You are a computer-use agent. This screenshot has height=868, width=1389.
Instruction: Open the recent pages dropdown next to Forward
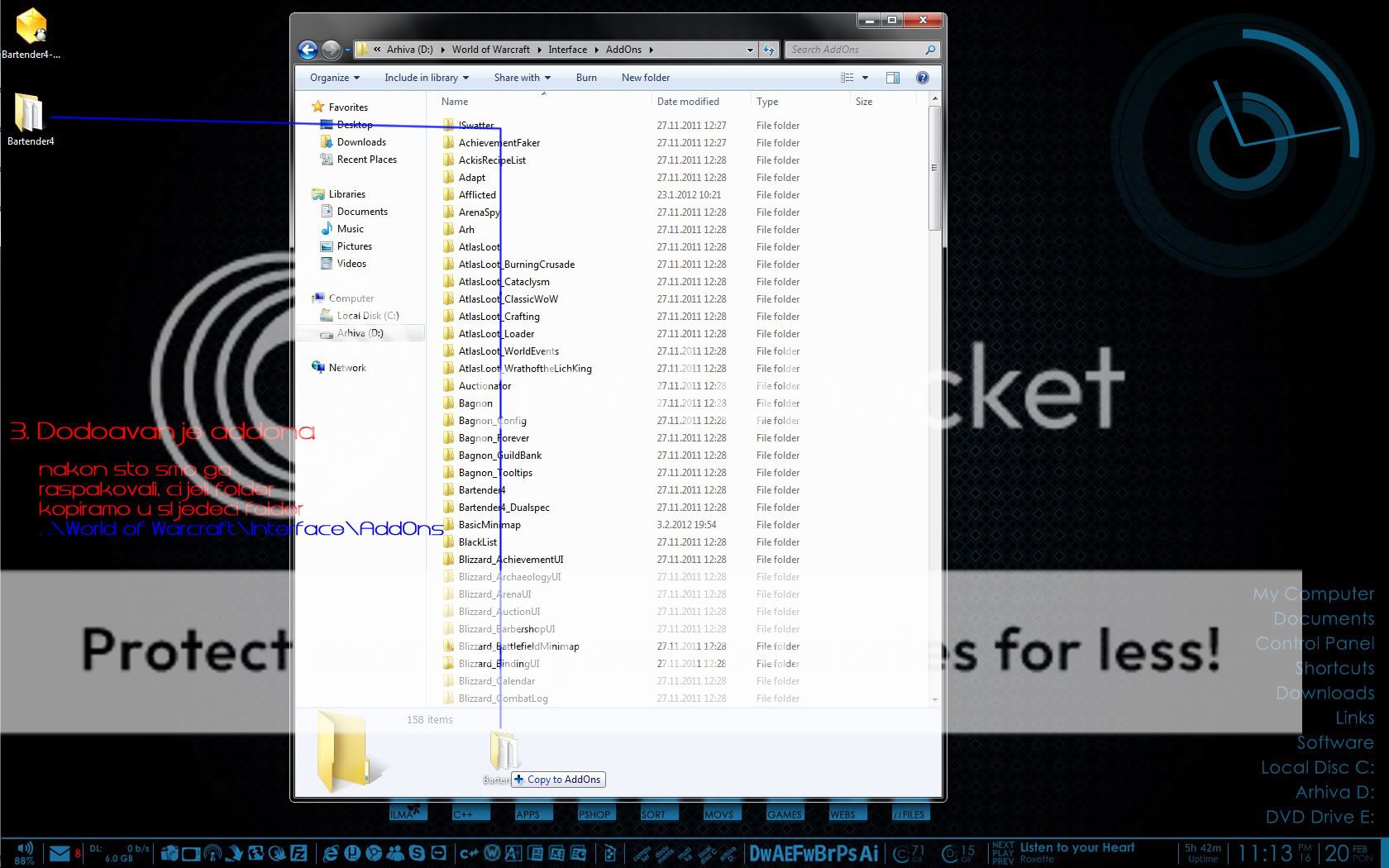click(x=347, y=50)
